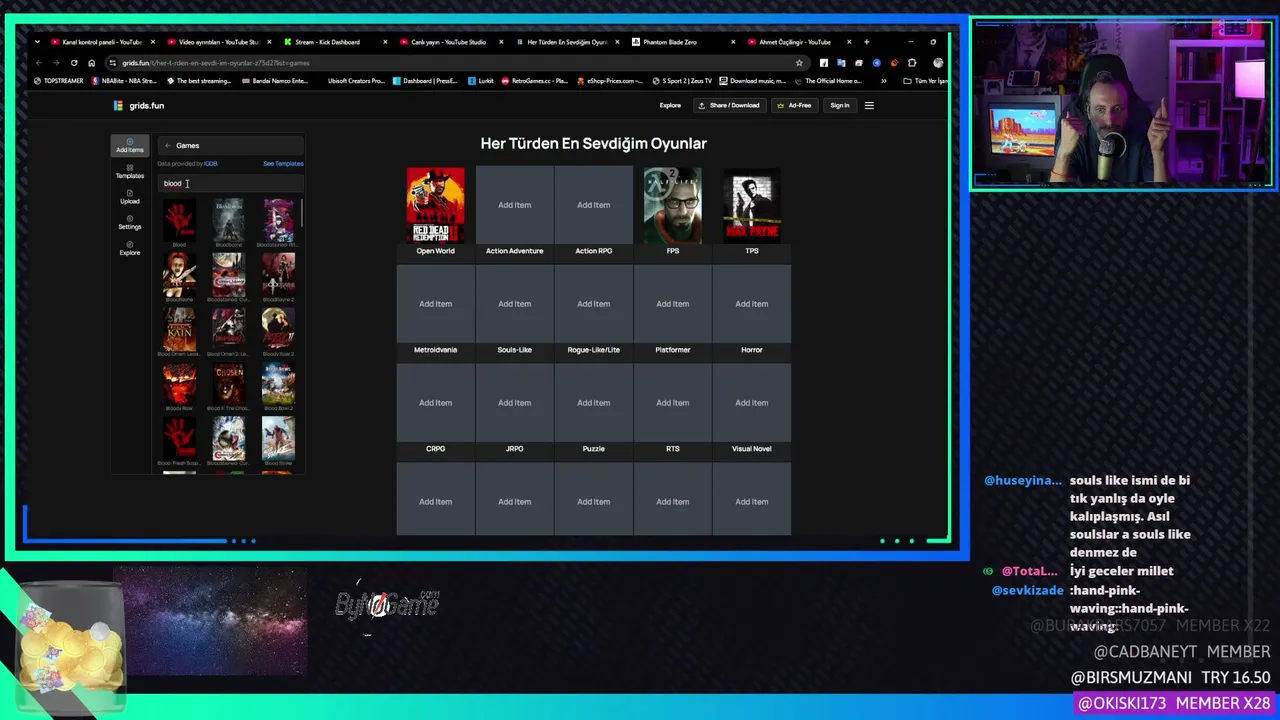Click the Ad-Free button
Screen dimensions: 1280x720
(x=794, y=105)
